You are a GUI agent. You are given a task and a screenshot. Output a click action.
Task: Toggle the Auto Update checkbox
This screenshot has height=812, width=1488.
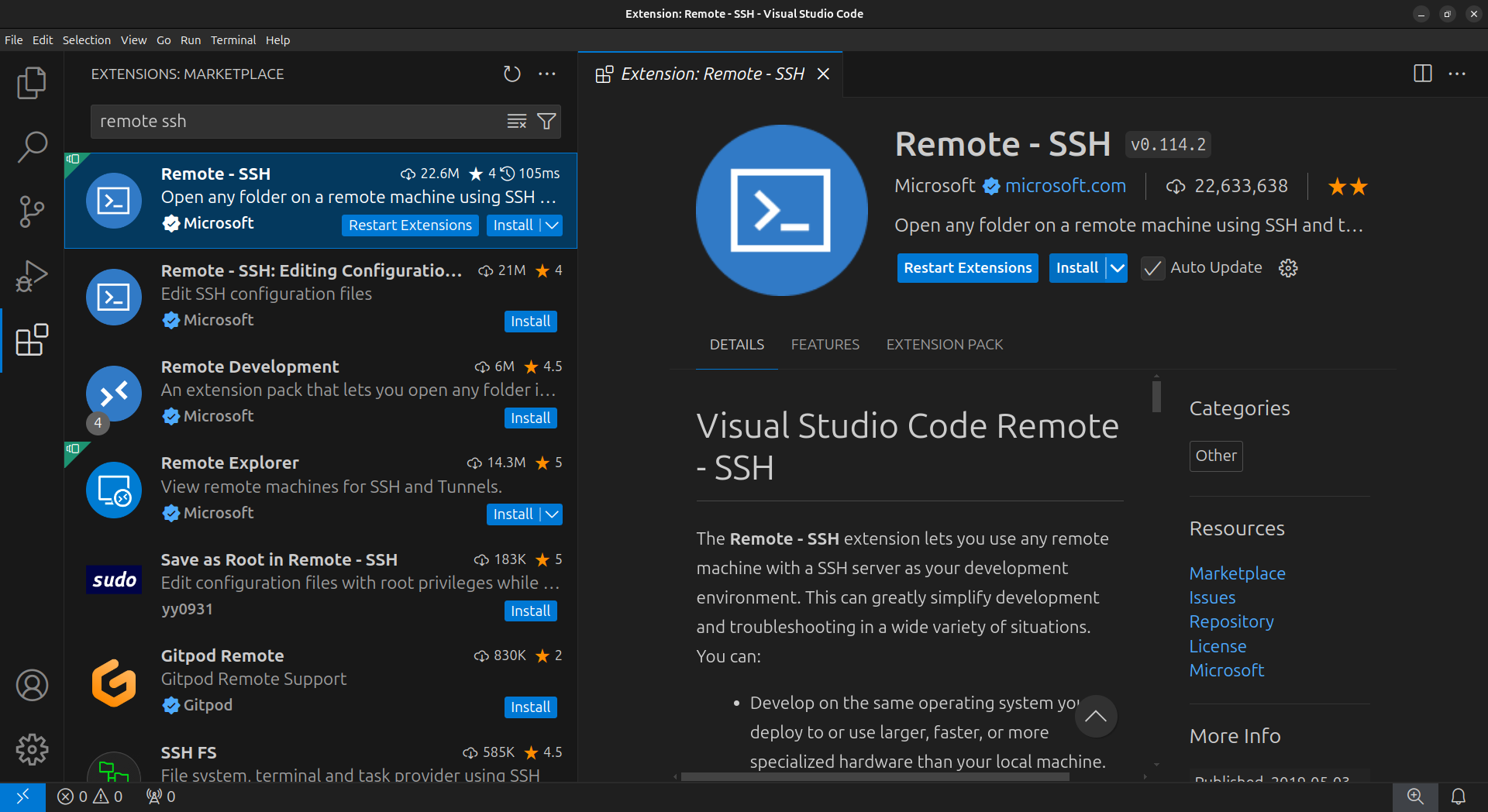click(1152, 268)
